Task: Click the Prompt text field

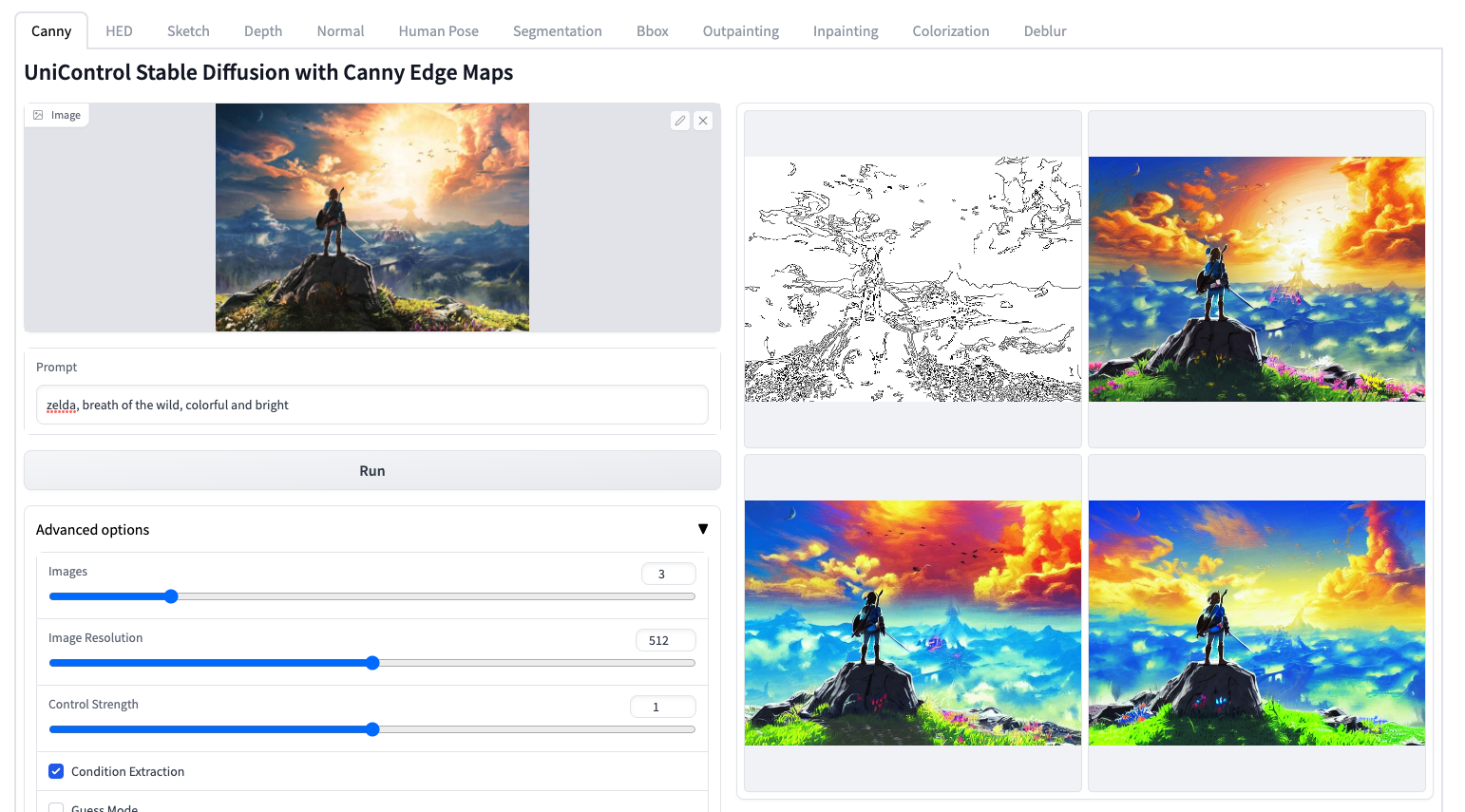Action: tap(371, 405)
